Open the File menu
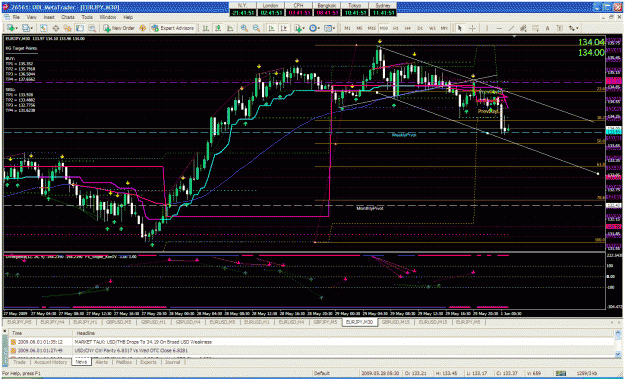 pos(16,18)
